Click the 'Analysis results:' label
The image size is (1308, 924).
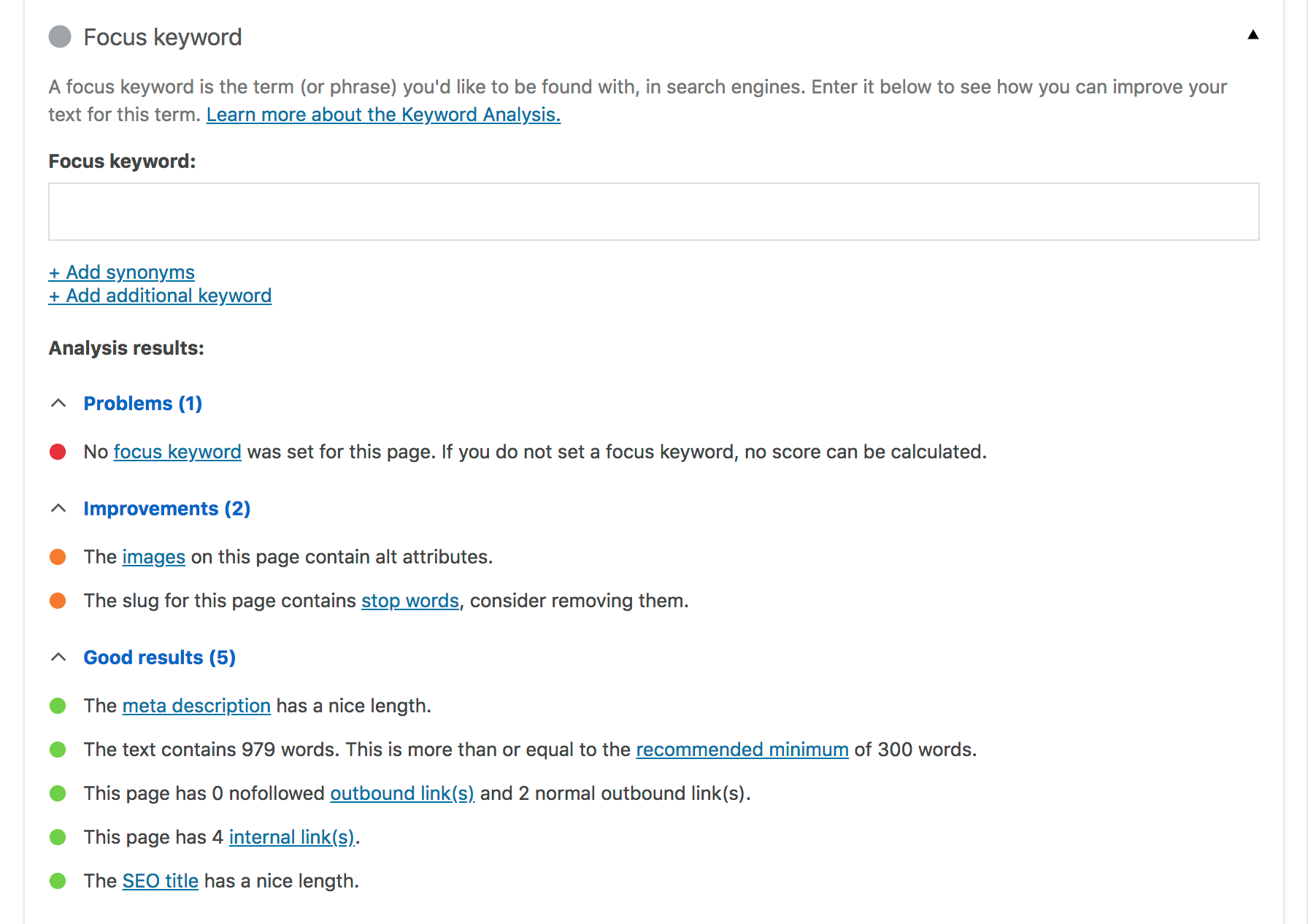(x=126, y=348)
